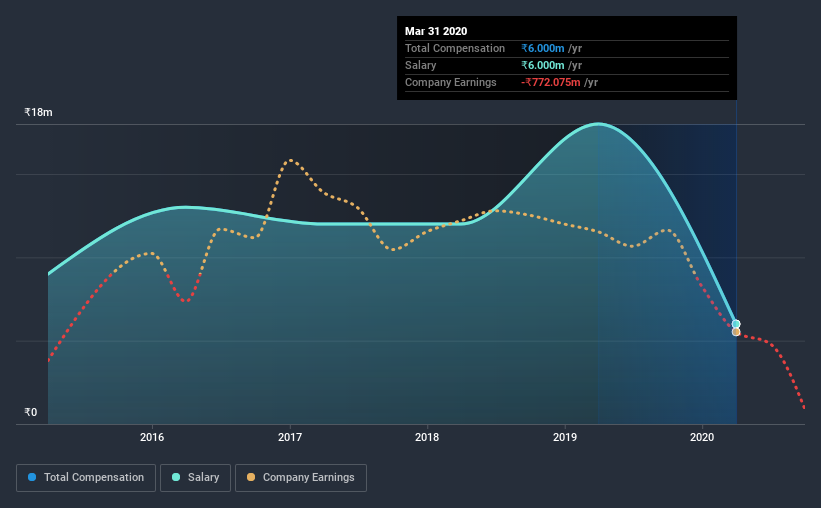Click the teal ₹6.000m Salary value
The image size is (821, 508).
coord(542,65)
